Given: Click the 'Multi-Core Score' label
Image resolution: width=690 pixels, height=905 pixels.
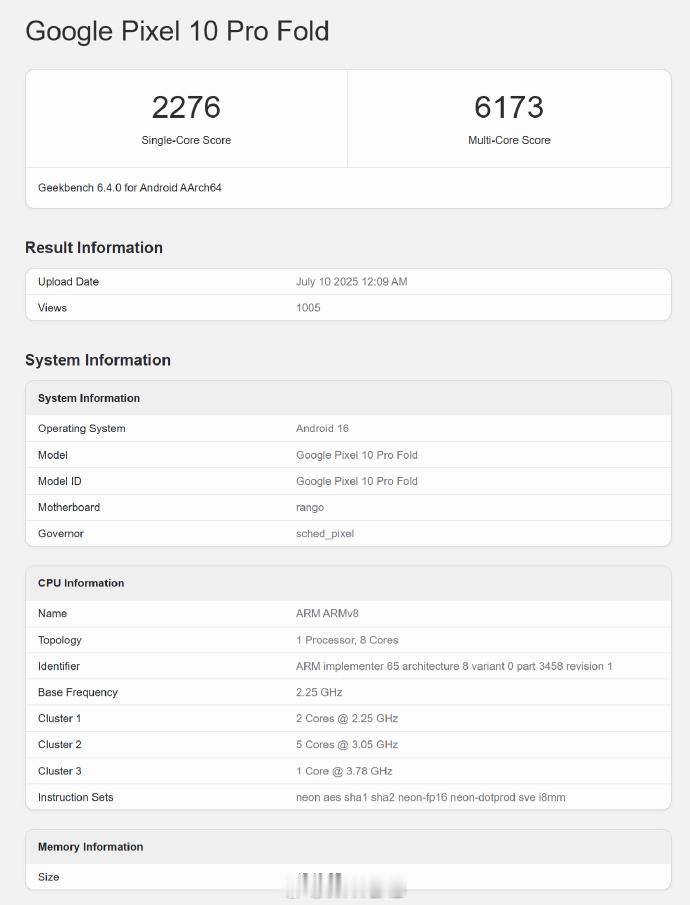Looking at the screenshot, I should click(509, 140).
